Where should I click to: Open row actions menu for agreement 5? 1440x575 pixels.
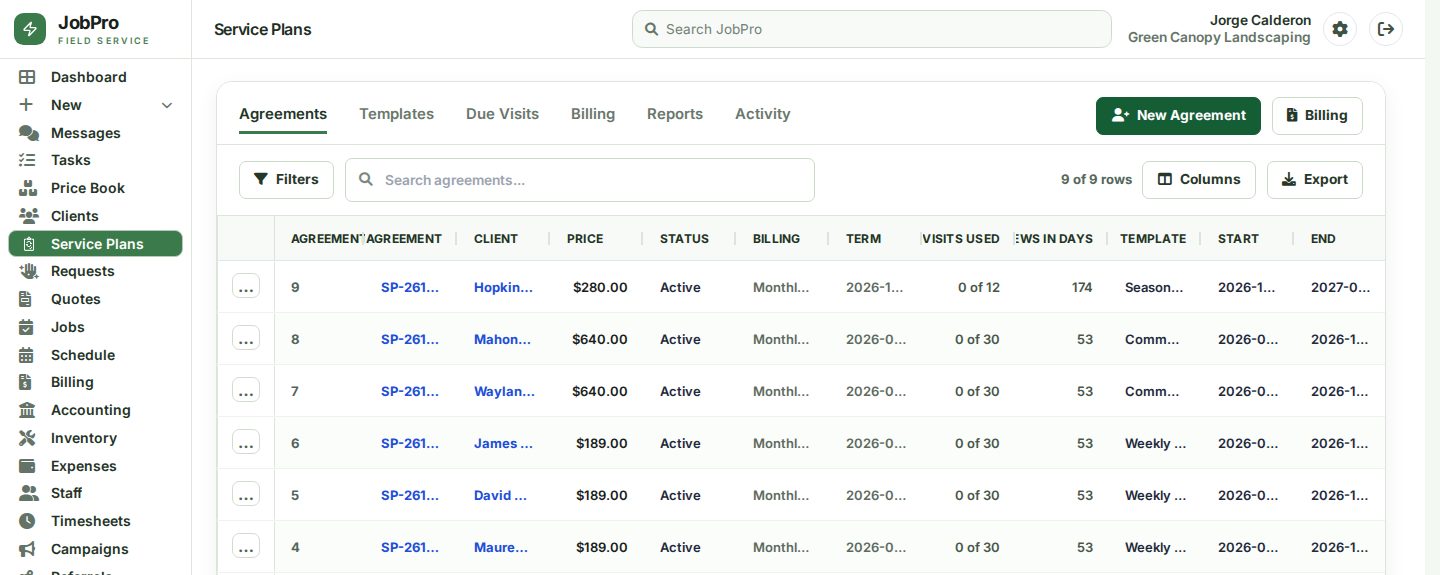pyautogui.click(x=246, y=495)
